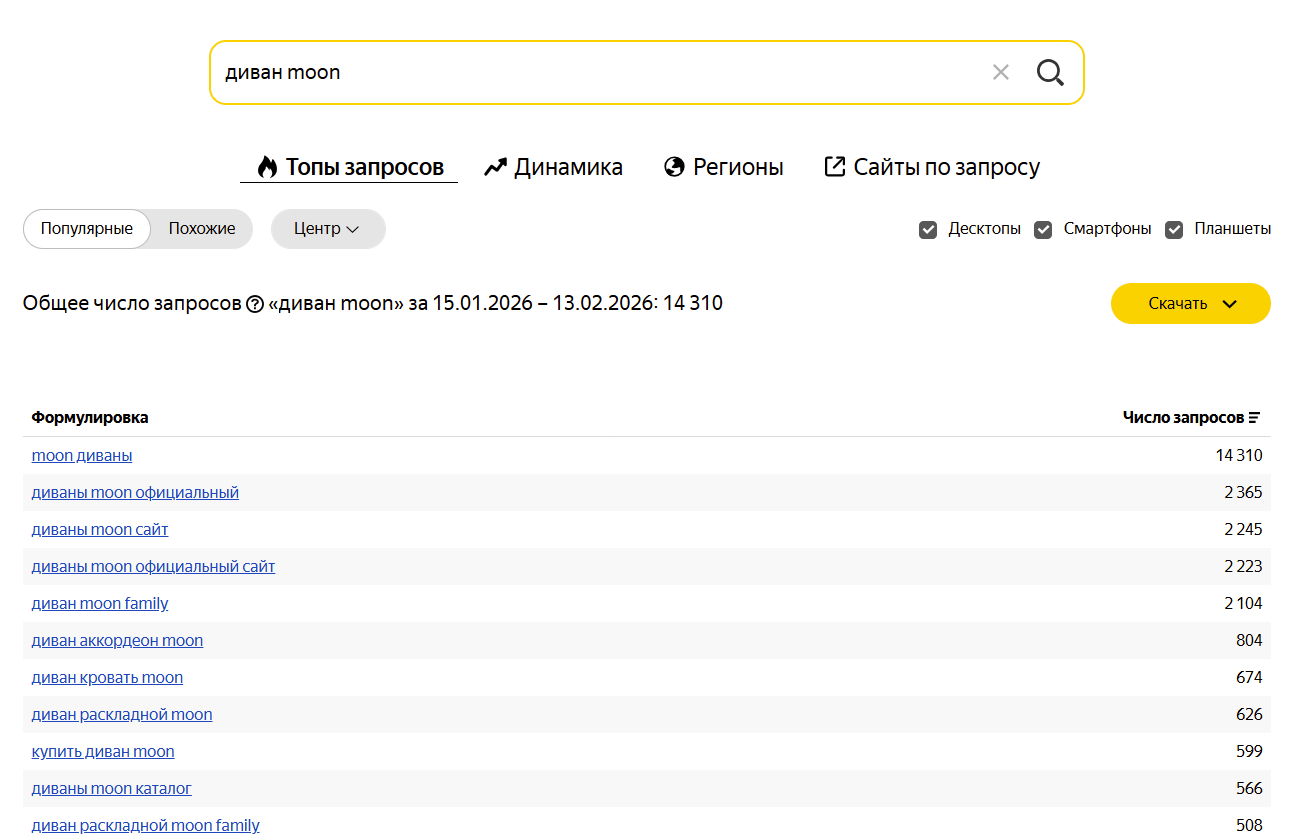Image resolution: width=1295 pixels, height=840 pixels.
Task: Click the question mark help icon
Action: [x=255, y=304]
